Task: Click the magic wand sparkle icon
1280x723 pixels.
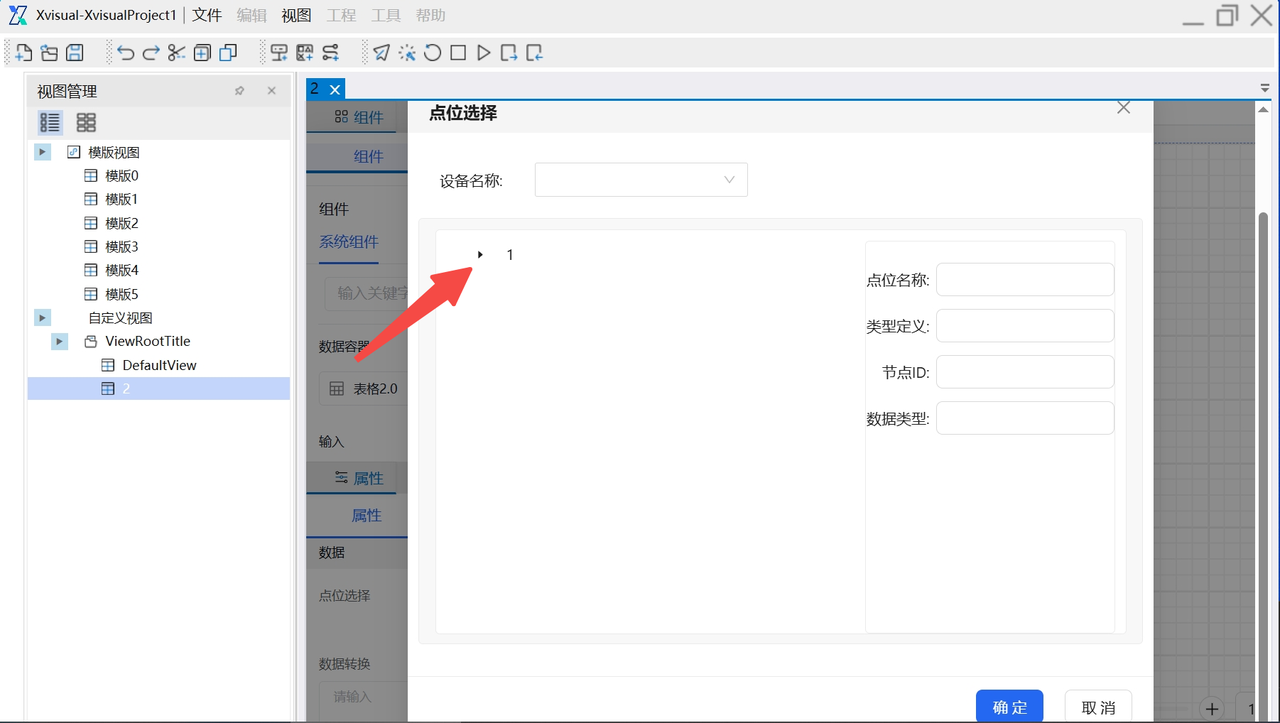Action: (407, 53)
